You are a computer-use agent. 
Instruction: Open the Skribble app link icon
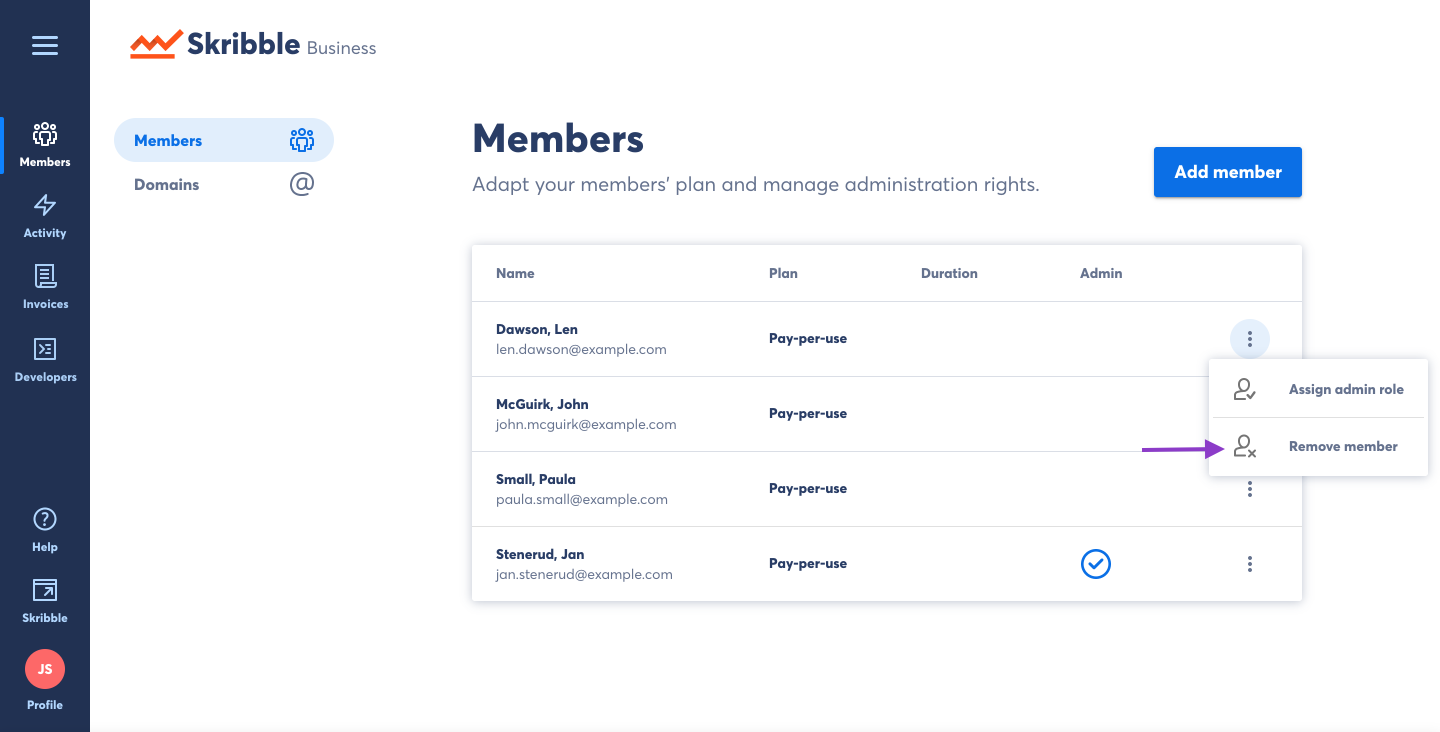45,600
